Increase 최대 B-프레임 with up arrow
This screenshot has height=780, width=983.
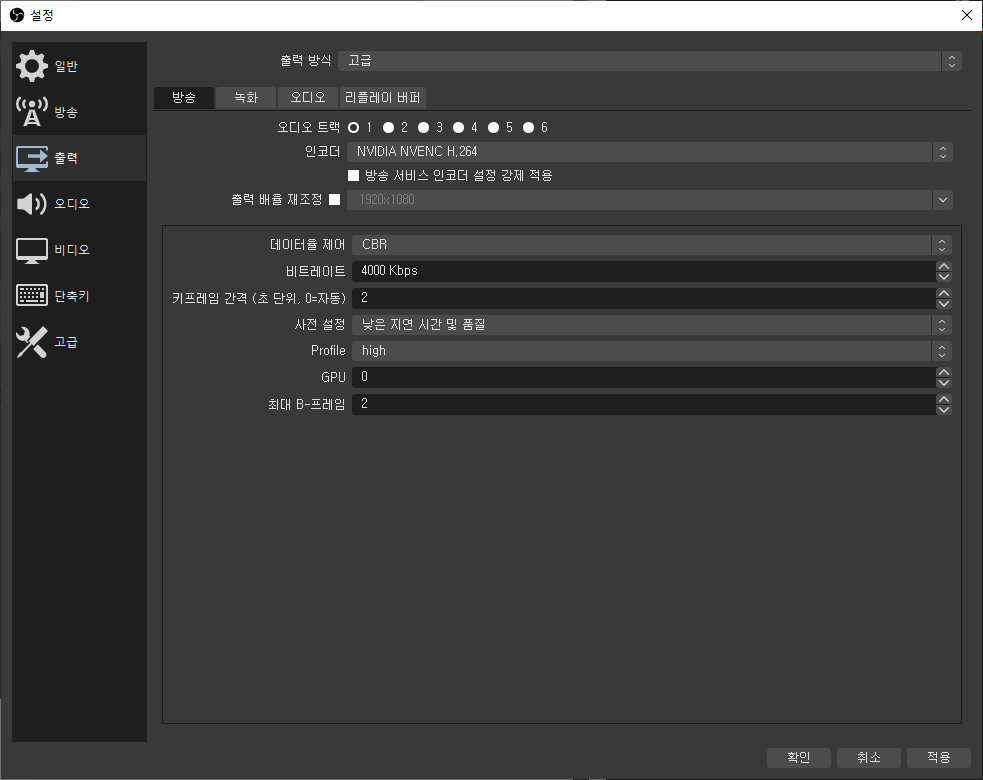tap(944, 399)
